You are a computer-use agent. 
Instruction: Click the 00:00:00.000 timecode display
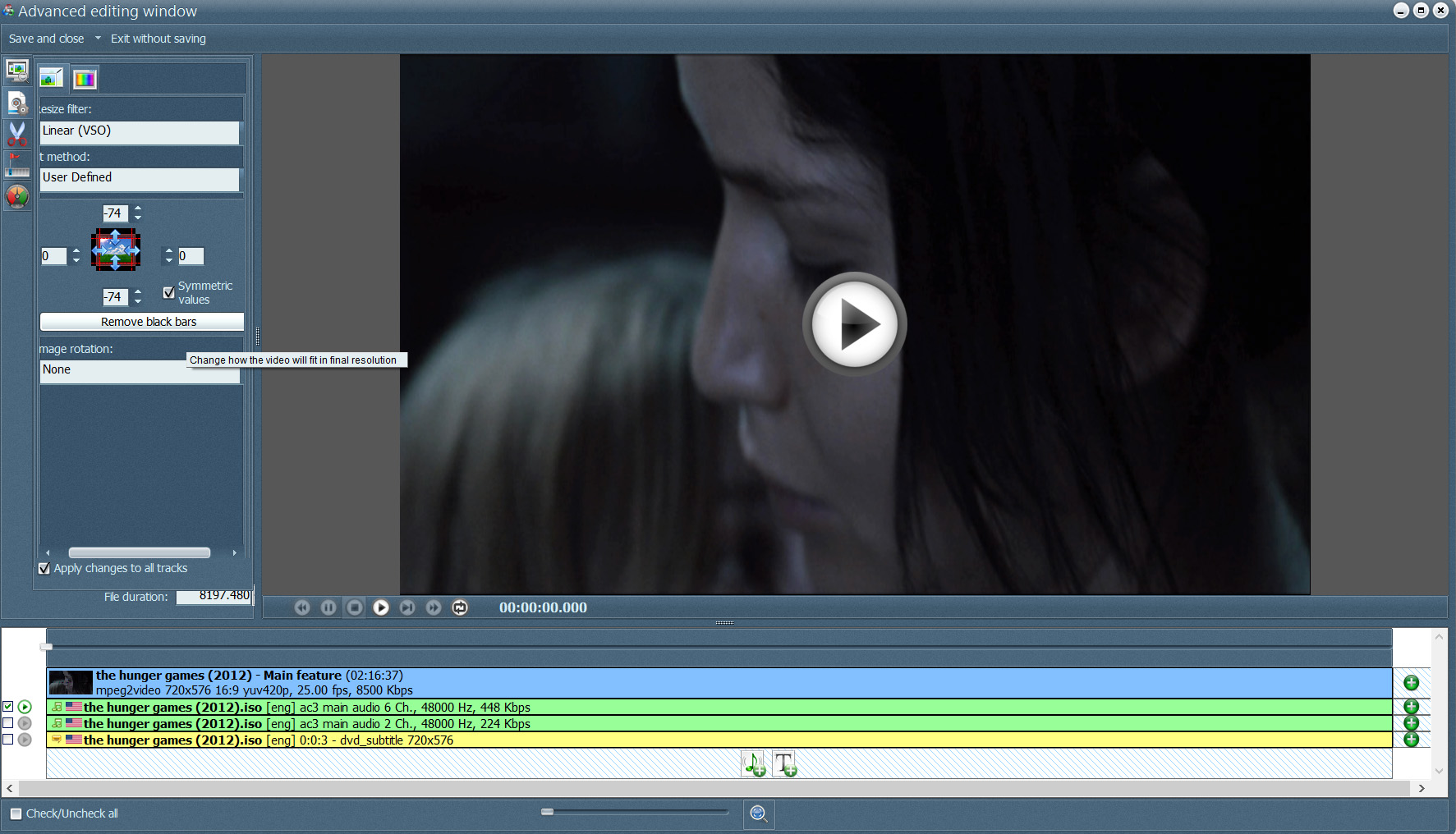pos(543,607)
